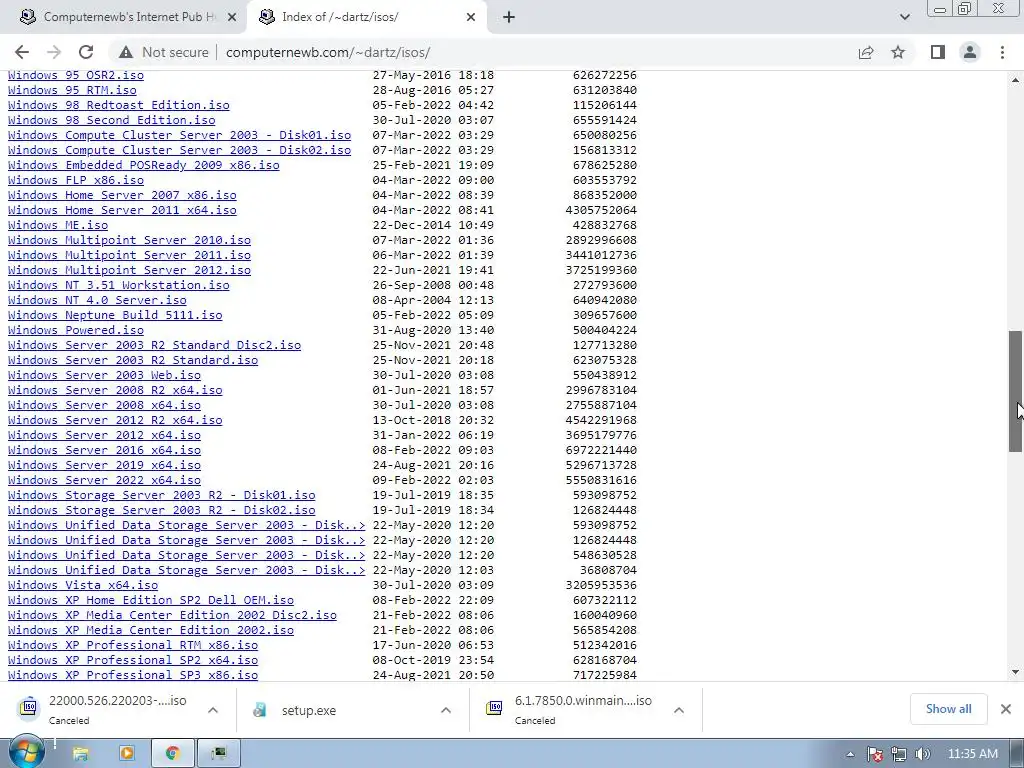The image size is (1024, 768).
Task: Open Windows Powered.iso link
Action: [x=76, y=330]
